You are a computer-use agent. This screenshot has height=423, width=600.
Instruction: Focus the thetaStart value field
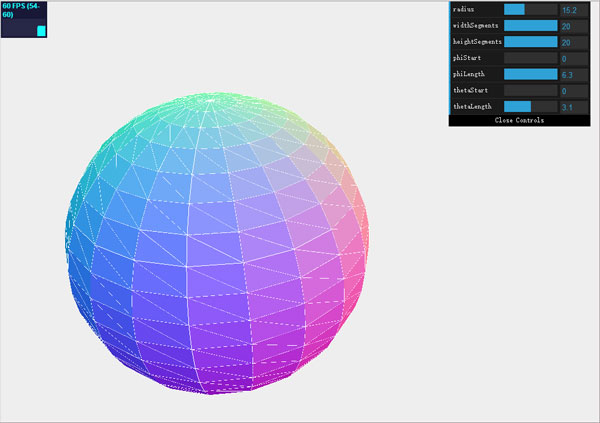[x=574, y=90]
